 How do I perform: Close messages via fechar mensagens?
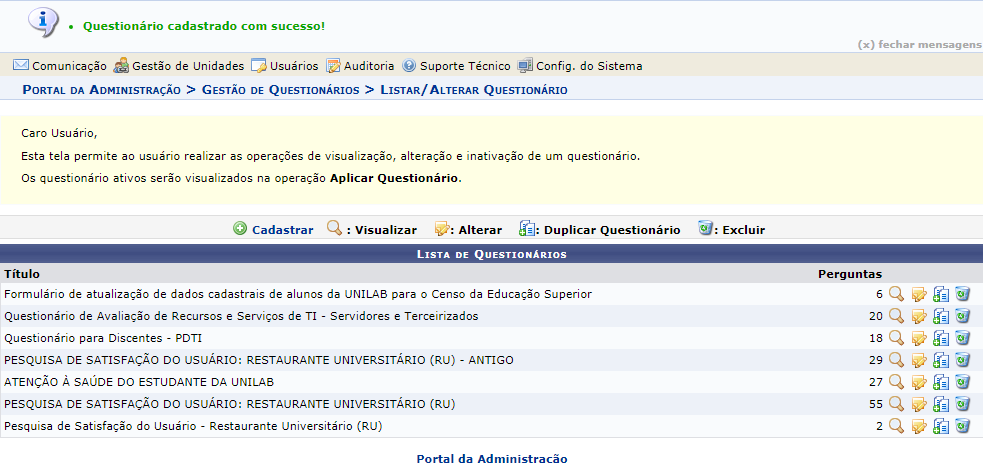click(x=920, y=44)
